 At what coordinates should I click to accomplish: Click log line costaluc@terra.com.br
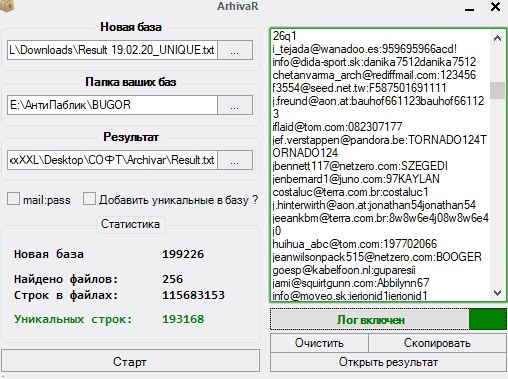pyautogui.click(x=350, y=192)
